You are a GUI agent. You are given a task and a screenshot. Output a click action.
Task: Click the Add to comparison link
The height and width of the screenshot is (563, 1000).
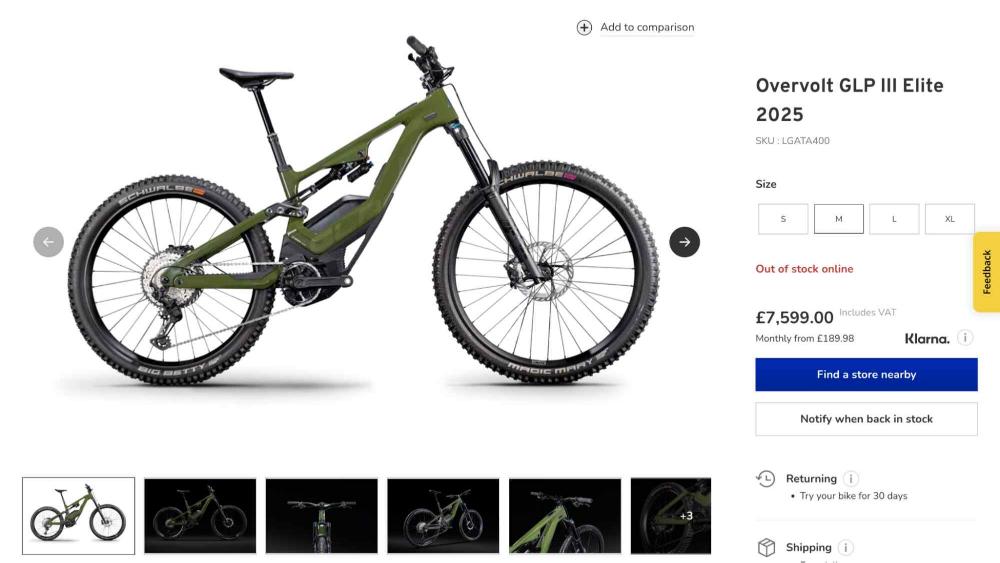coord(647,27)
